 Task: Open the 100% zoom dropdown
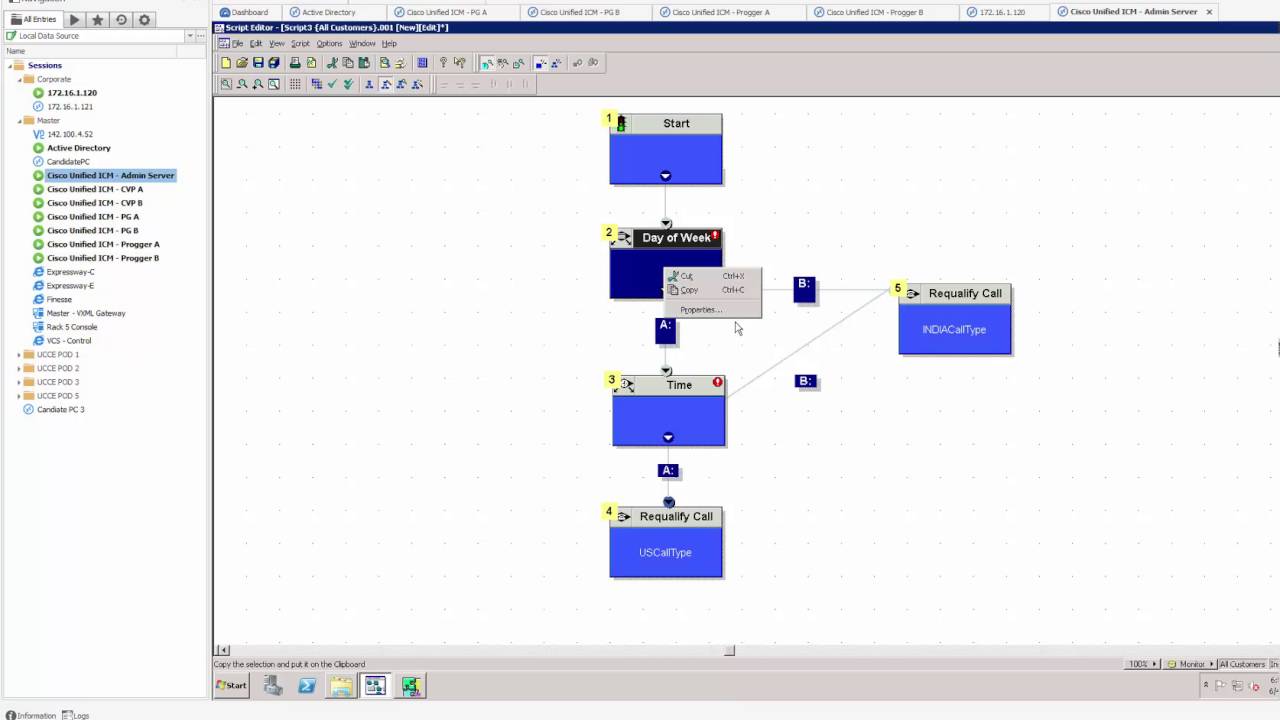pos(1144,664)
